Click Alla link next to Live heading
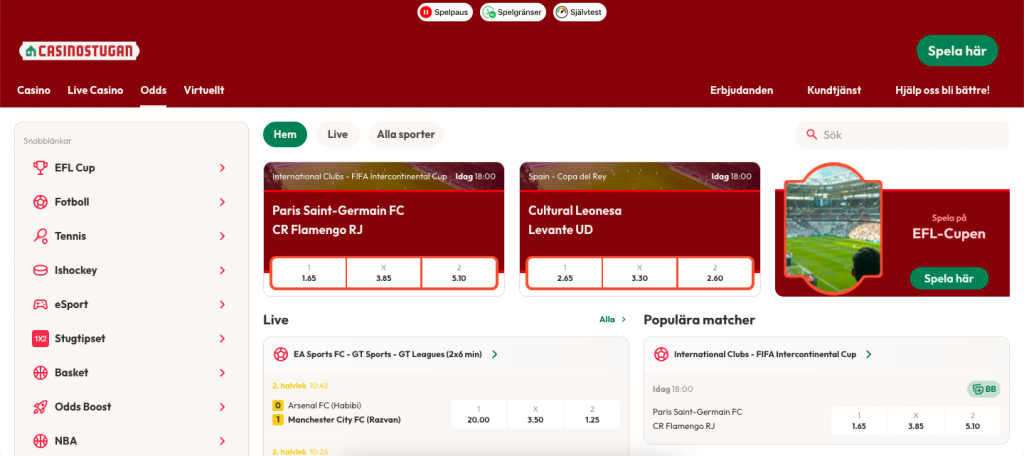Viewport: 1024px width, 456px height. pos(613,319)
